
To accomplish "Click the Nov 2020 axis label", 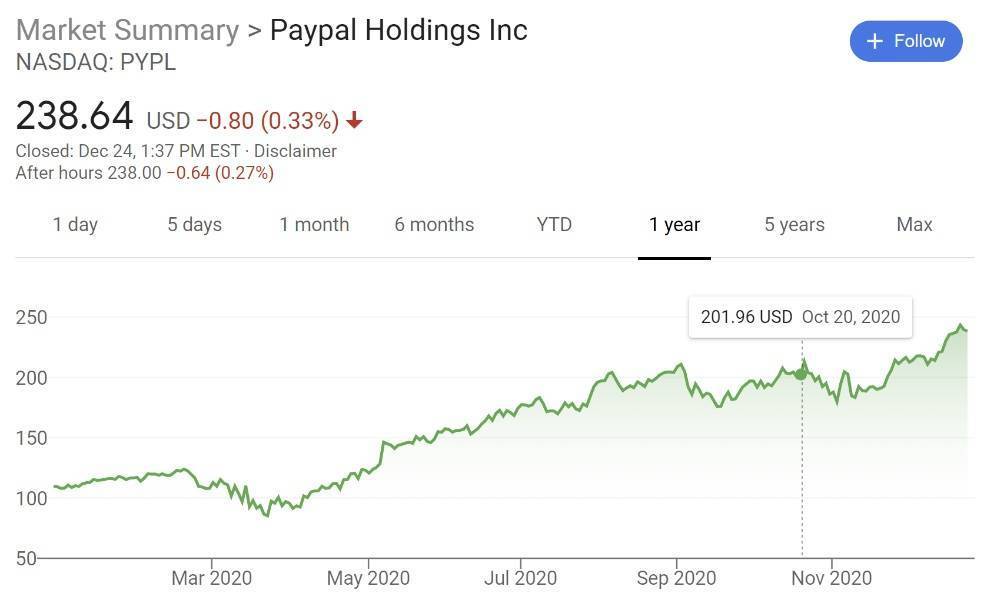I will [x=831, y=578].
